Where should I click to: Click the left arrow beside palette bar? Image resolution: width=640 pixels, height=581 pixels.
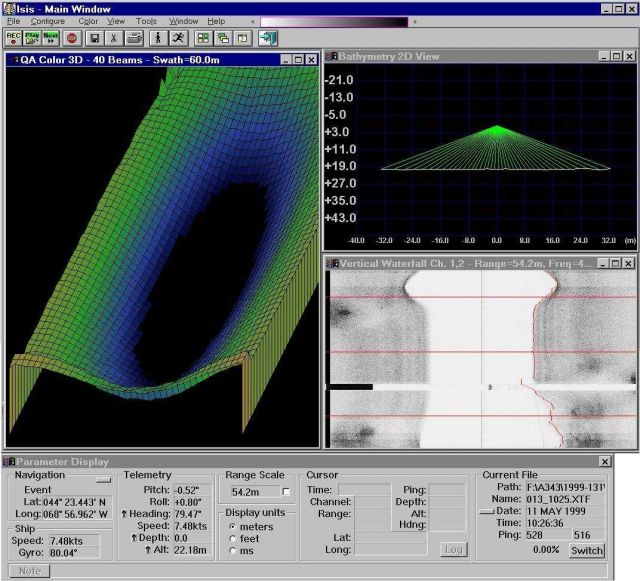click(253, 22)
